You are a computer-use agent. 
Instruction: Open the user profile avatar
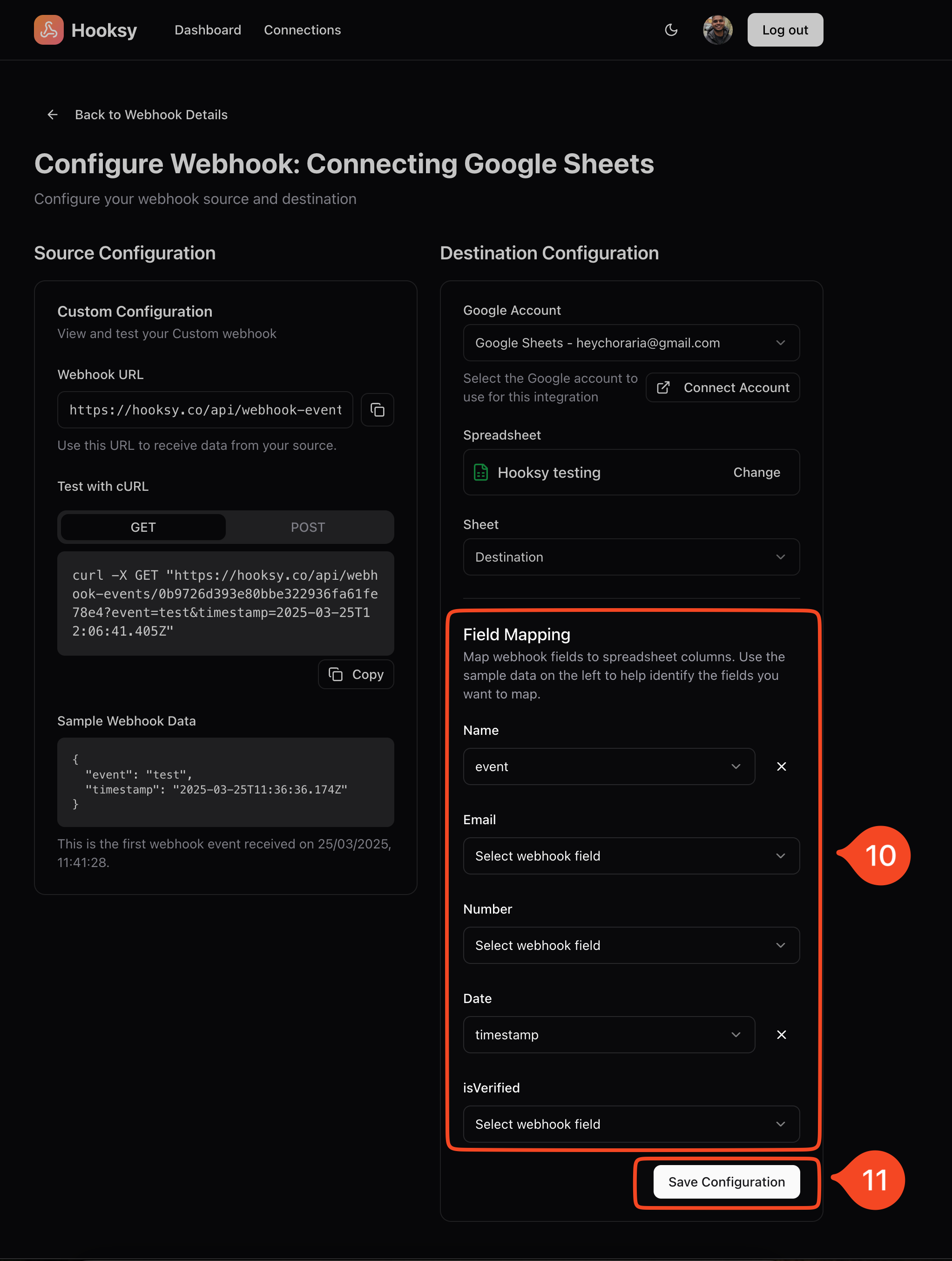pos(717,30)
